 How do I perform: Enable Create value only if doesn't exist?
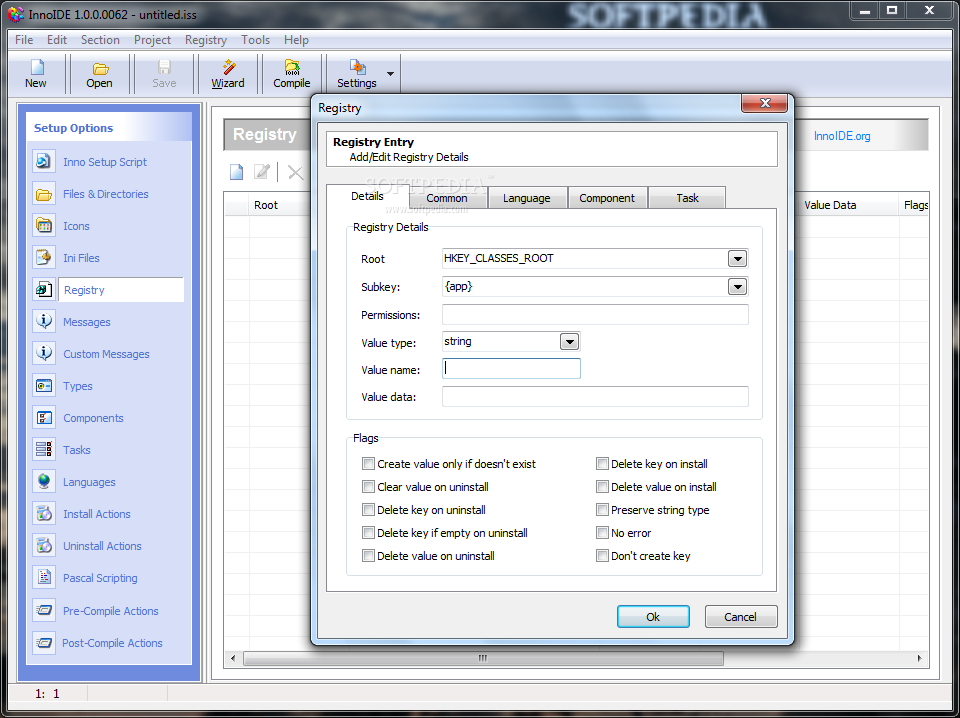pos(368,464)
